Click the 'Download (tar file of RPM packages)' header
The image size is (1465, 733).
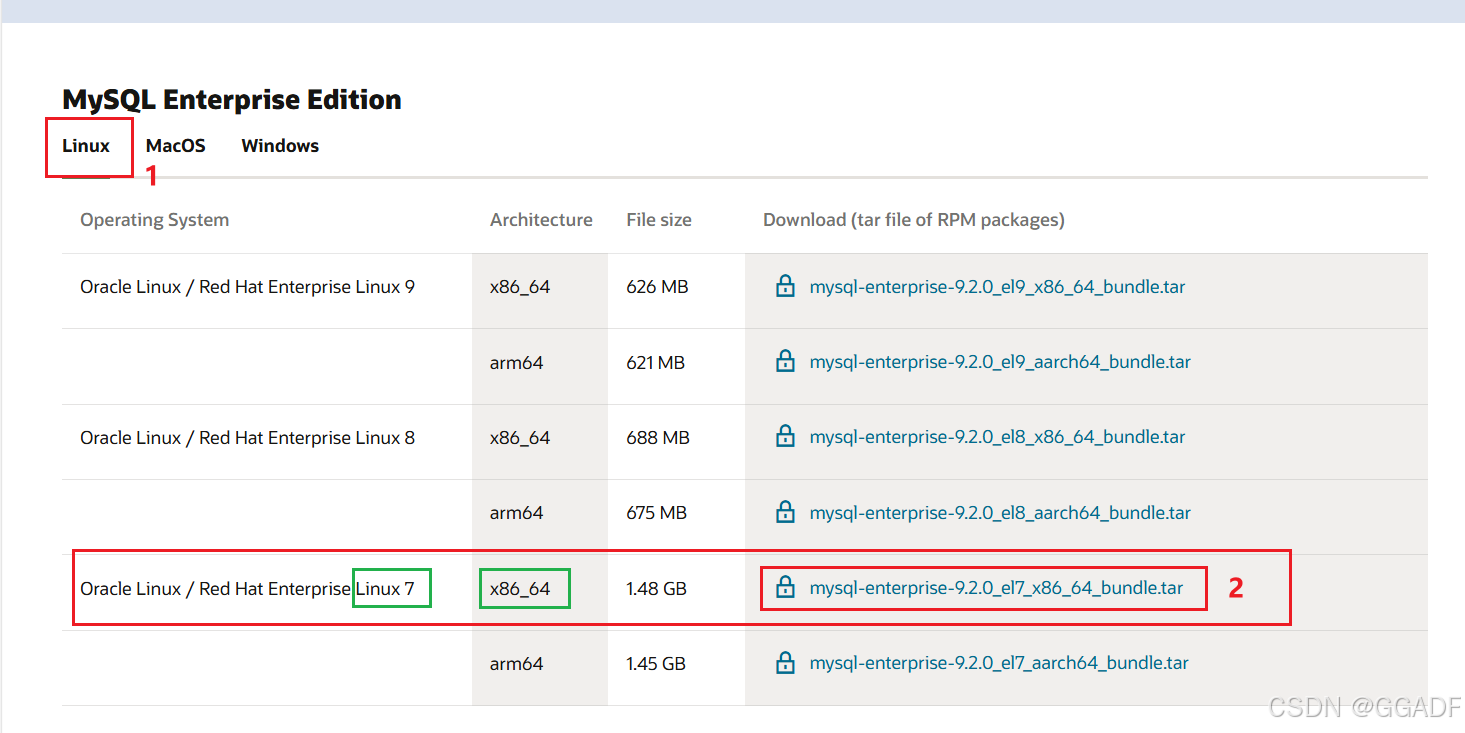click(914, 220)
